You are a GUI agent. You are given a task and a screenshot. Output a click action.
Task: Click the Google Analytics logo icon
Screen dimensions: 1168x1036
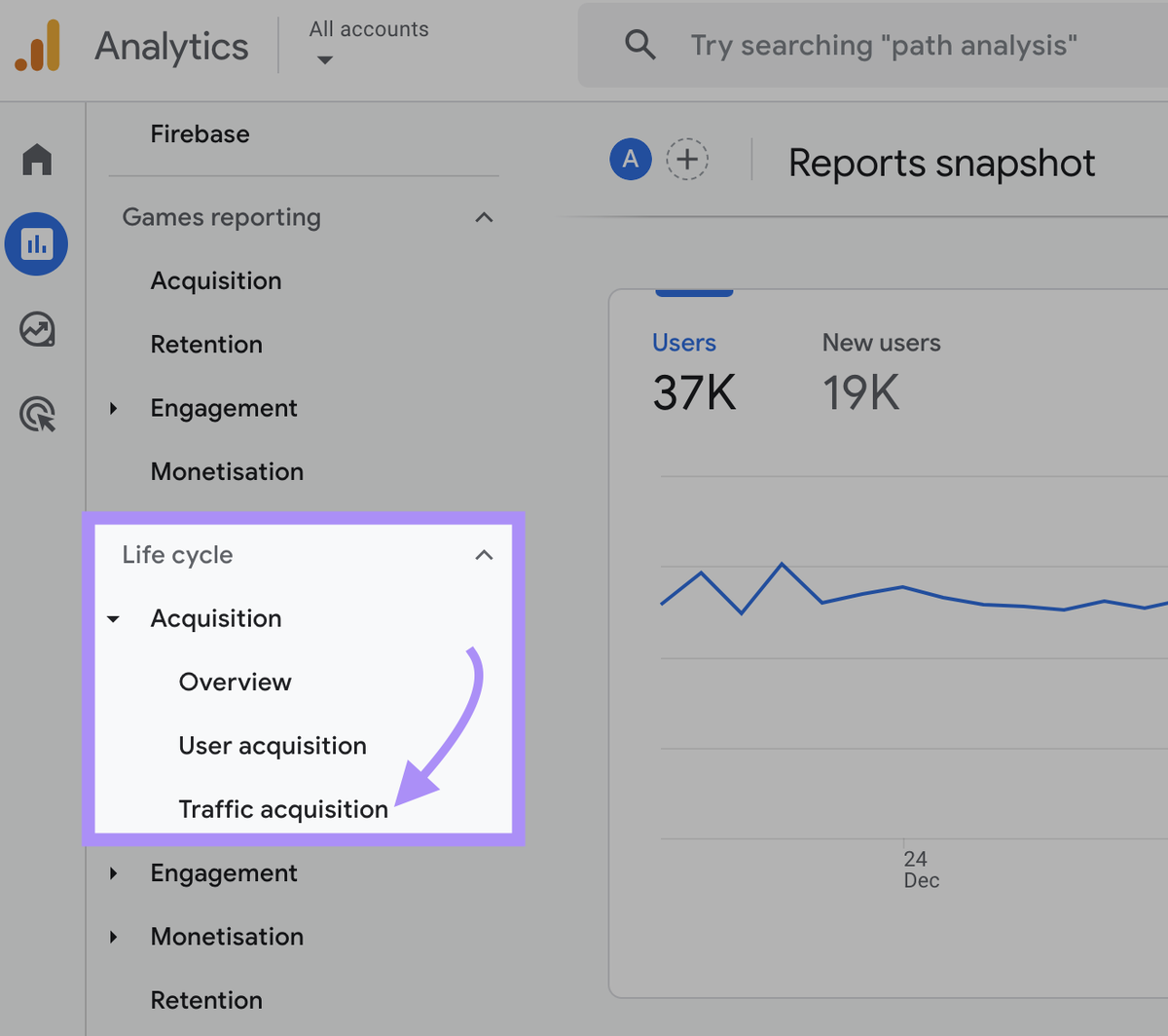pos(38,46)
